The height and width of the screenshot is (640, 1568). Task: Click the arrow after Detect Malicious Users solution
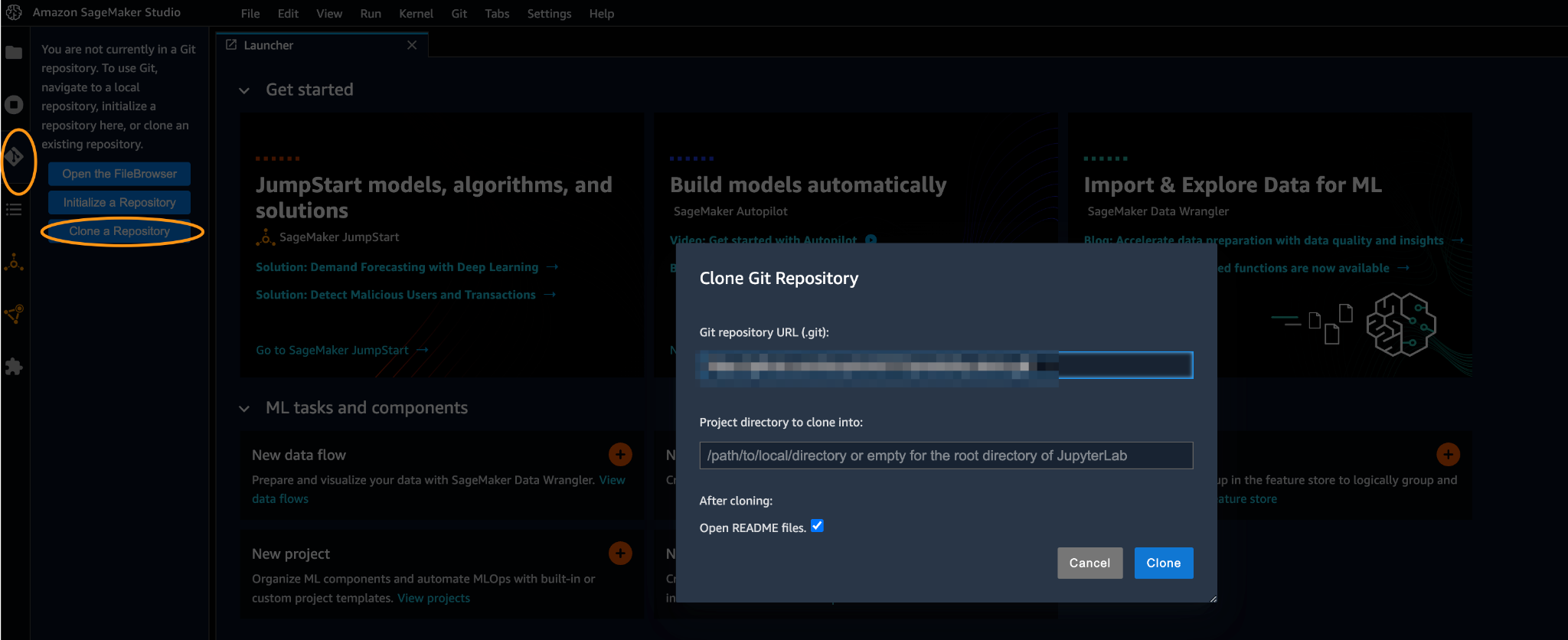[549, 295]
